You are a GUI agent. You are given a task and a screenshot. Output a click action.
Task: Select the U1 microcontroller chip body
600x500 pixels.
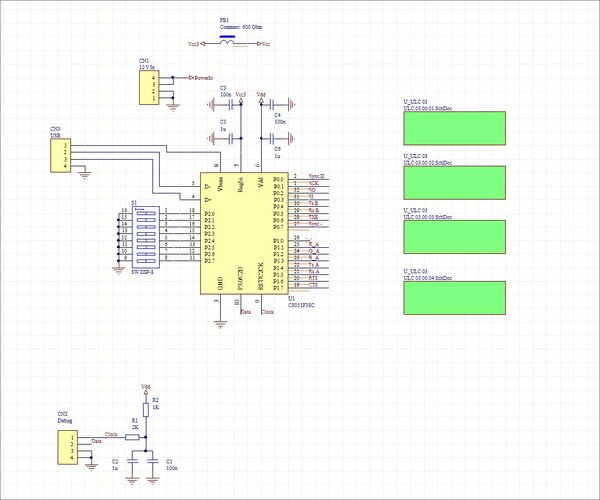[x=244, y=233]
